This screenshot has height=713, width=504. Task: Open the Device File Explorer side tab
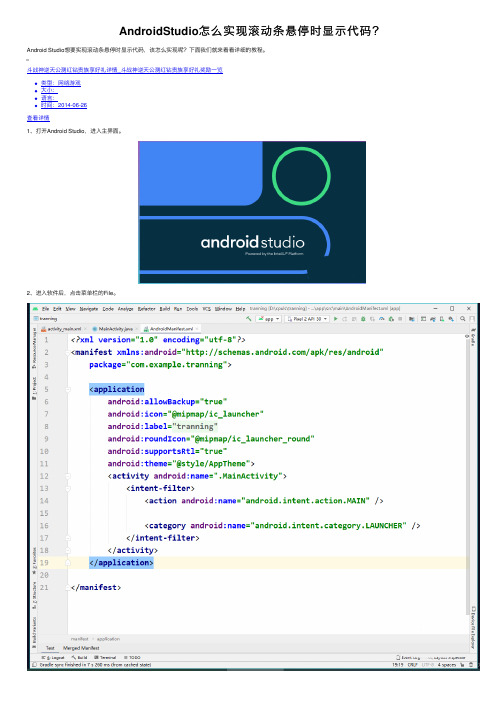[x=473, y=628]
